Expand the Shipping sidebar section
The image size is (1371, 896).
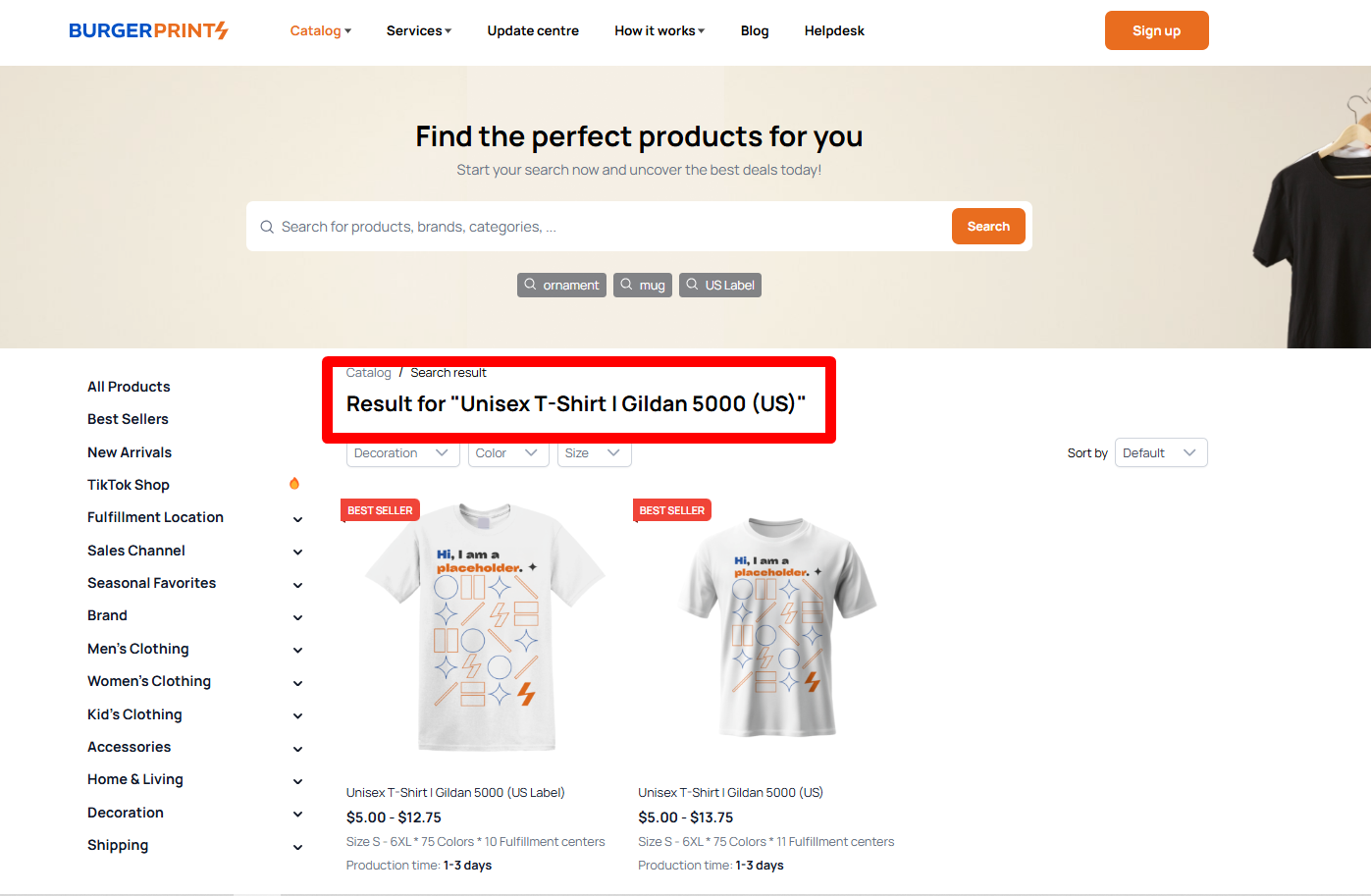click(x=297, y=846)
